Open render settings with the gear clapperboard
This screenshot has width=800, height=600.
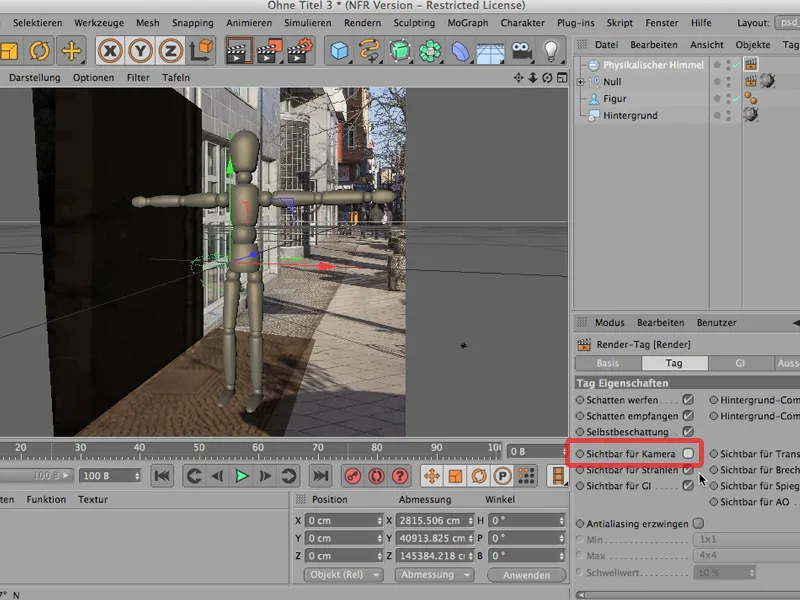[x=300, y=51]
